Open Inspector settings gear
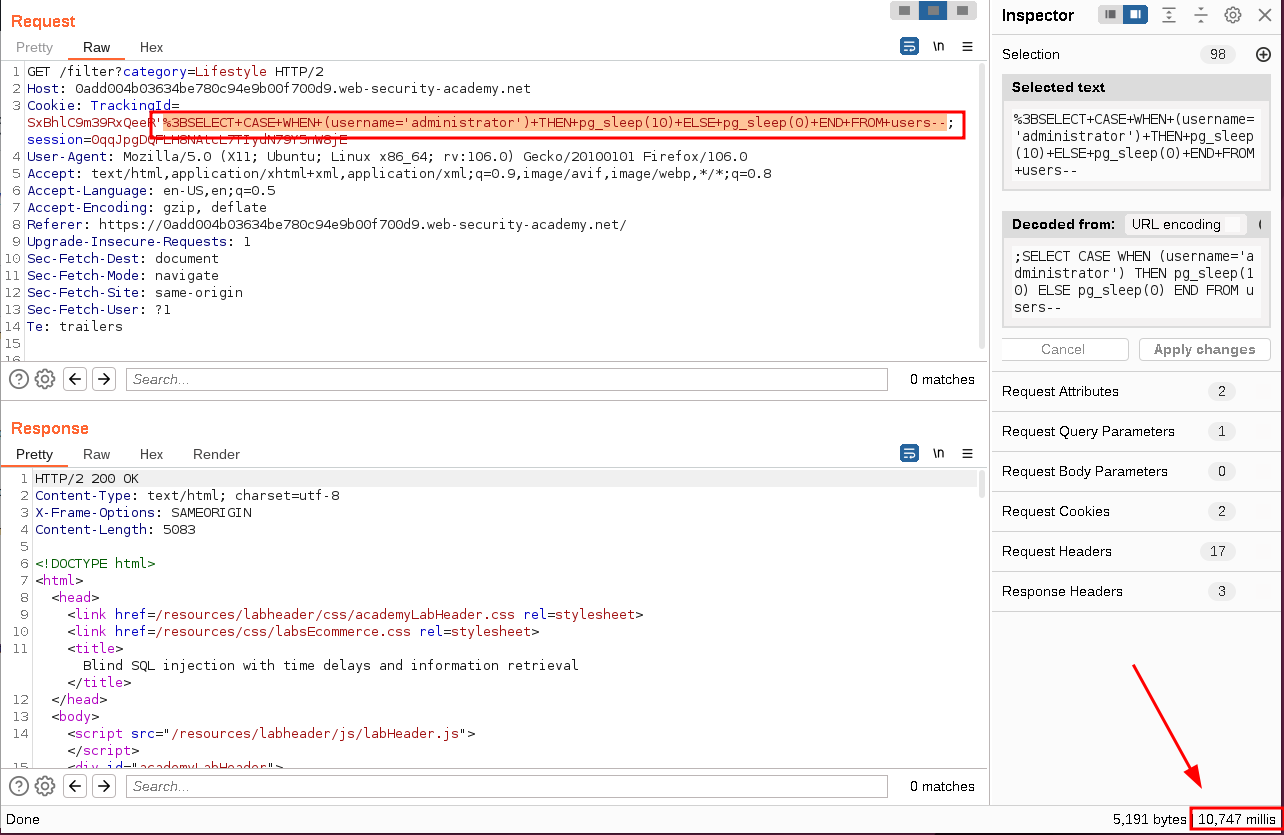The image size is (1284, 835). pyautogui.click(x=1233, y=15)
